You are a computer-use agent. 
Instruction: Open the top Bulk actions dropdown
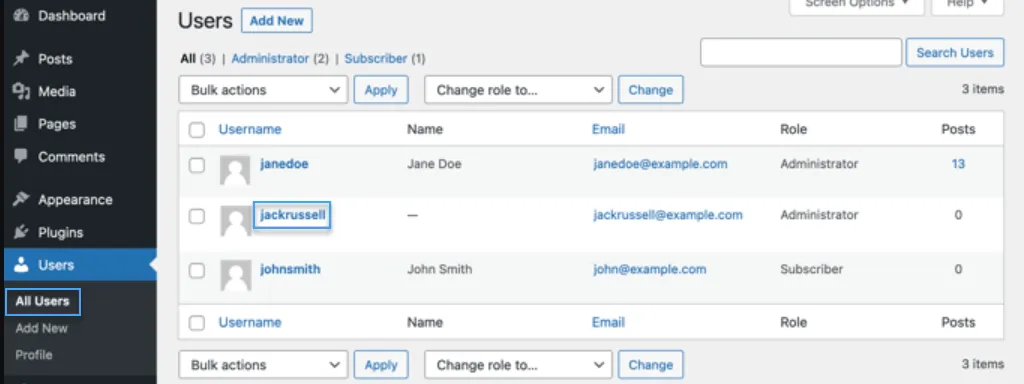point(263,90)
